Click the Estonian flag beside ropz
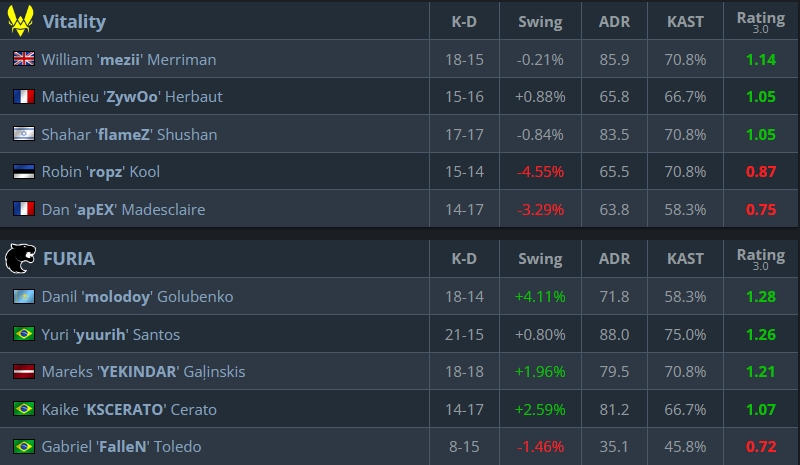 pos(23,172)
